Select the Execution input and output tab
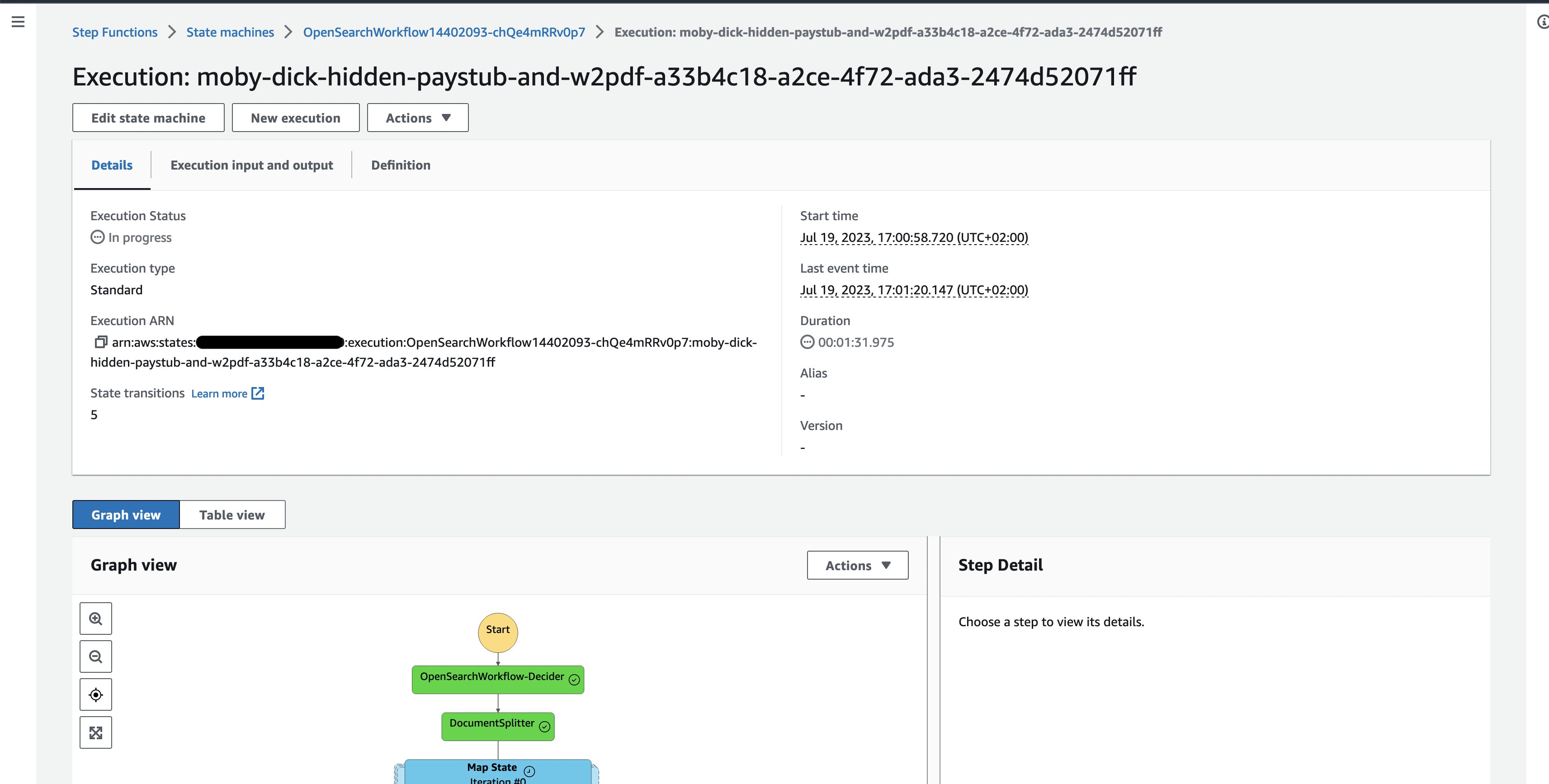 click(x=252, y=165)
